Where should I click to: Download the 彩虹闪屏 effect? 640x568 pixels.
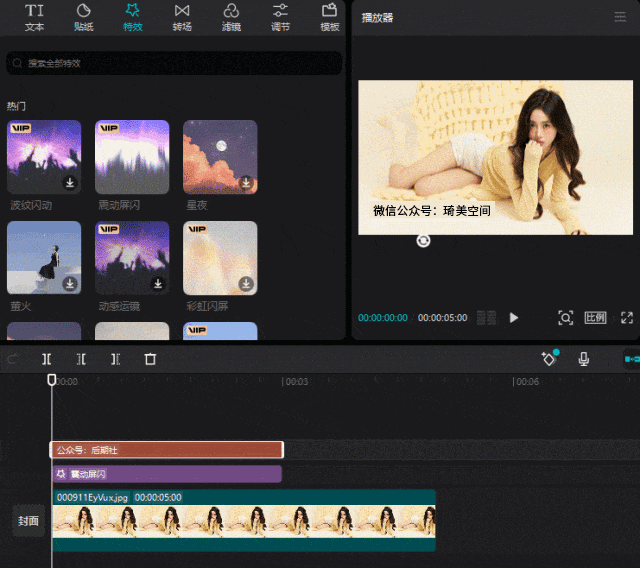pyautogui.click(x=246, y=283)
